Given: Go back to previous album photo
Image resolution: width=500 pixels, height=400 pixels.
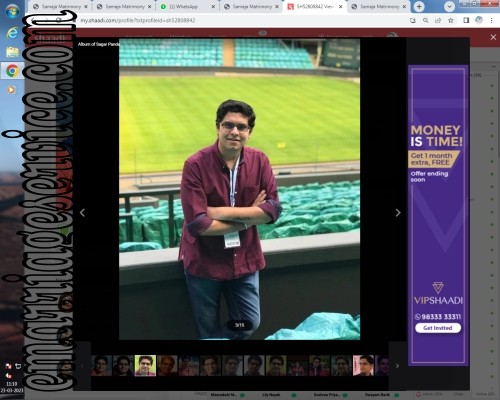Looking at the screenshot, I should coord(82,213).
